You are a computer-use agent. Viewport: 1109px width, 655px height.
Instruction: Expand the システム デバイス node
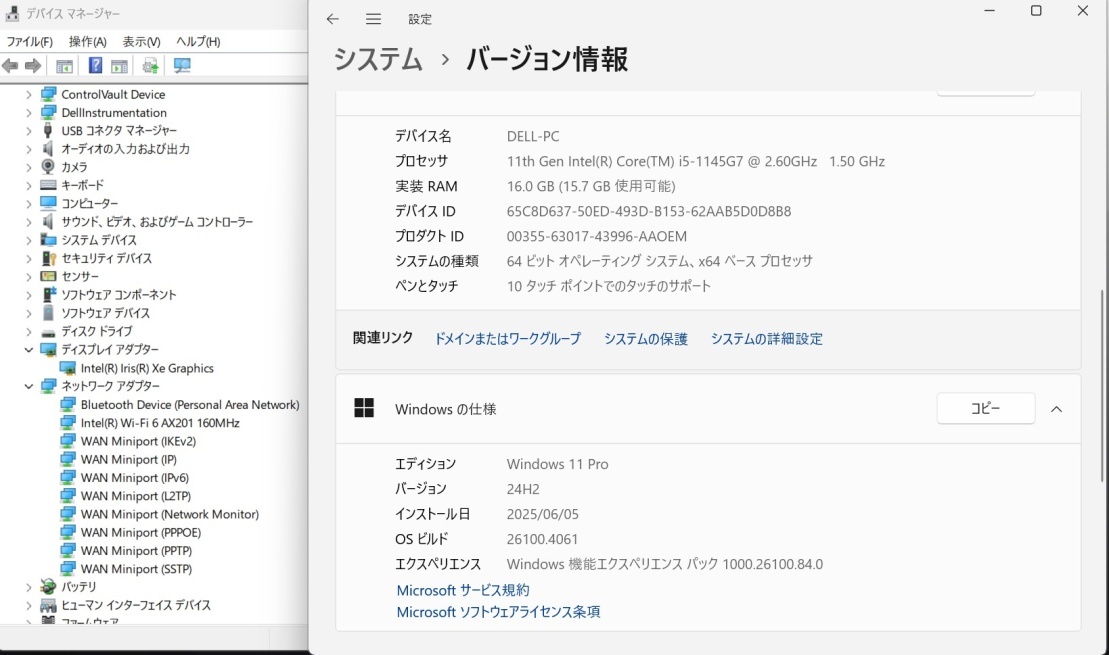tap(28, 240)
